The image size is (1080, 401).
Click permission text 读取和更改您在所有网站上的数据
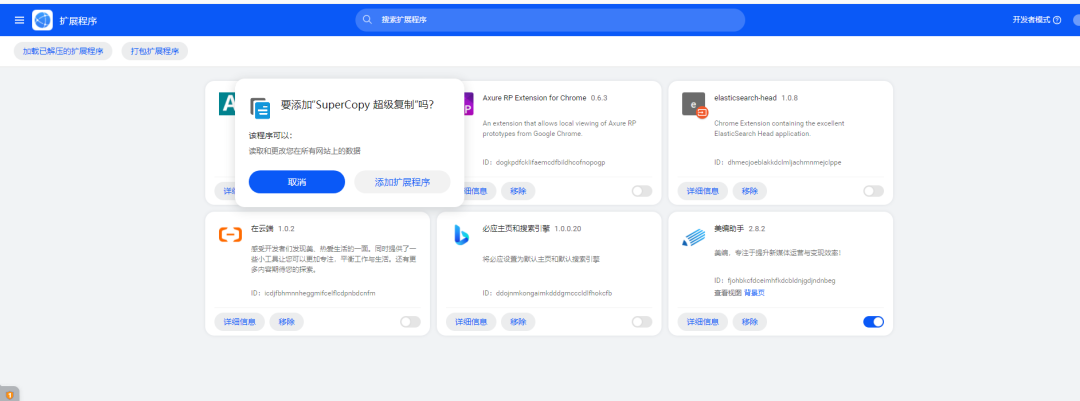pos(304,150)
